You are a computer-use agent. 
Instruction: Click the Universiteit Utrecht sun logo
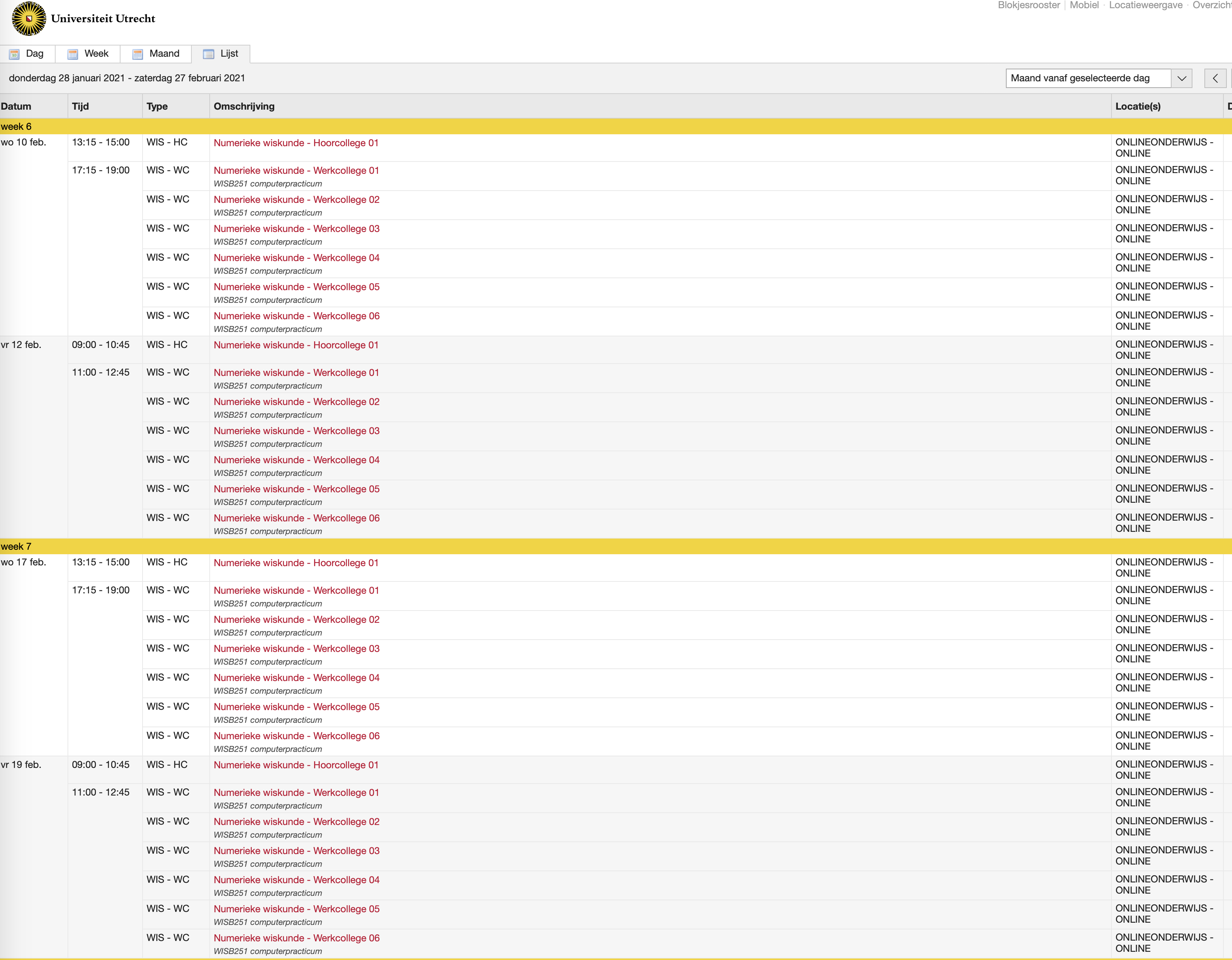coord(29,19)
